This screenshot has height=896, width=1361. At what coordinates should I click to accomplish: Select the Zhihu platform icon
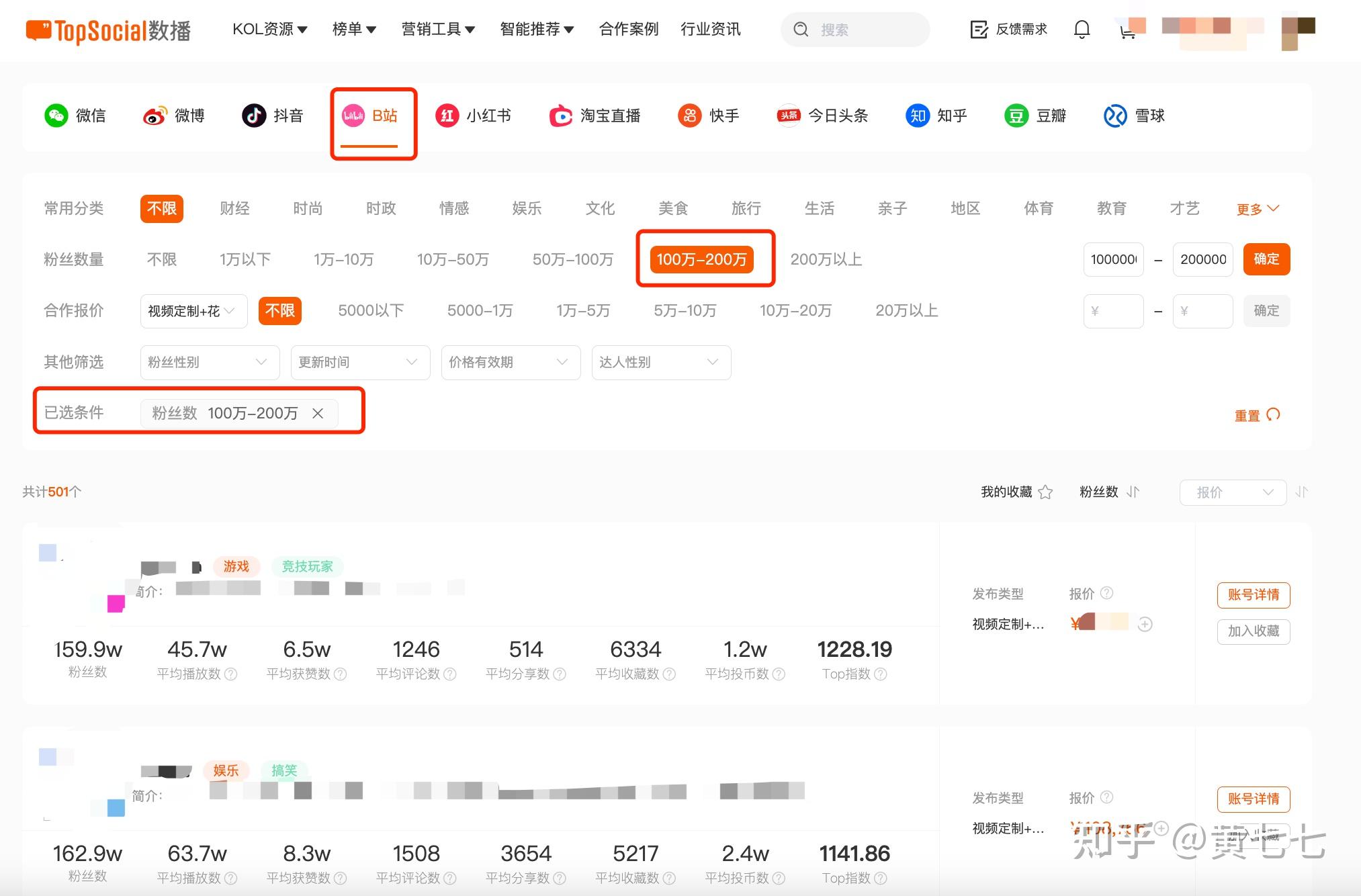tap(918, 116)
